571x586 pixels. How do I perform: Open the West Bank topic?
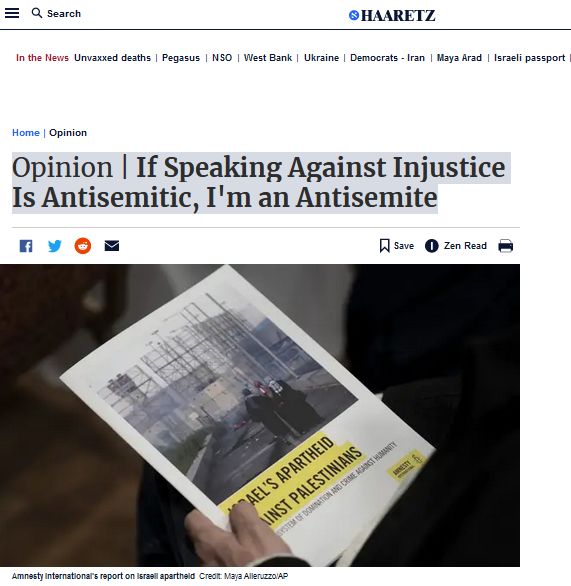pos(268,58)
